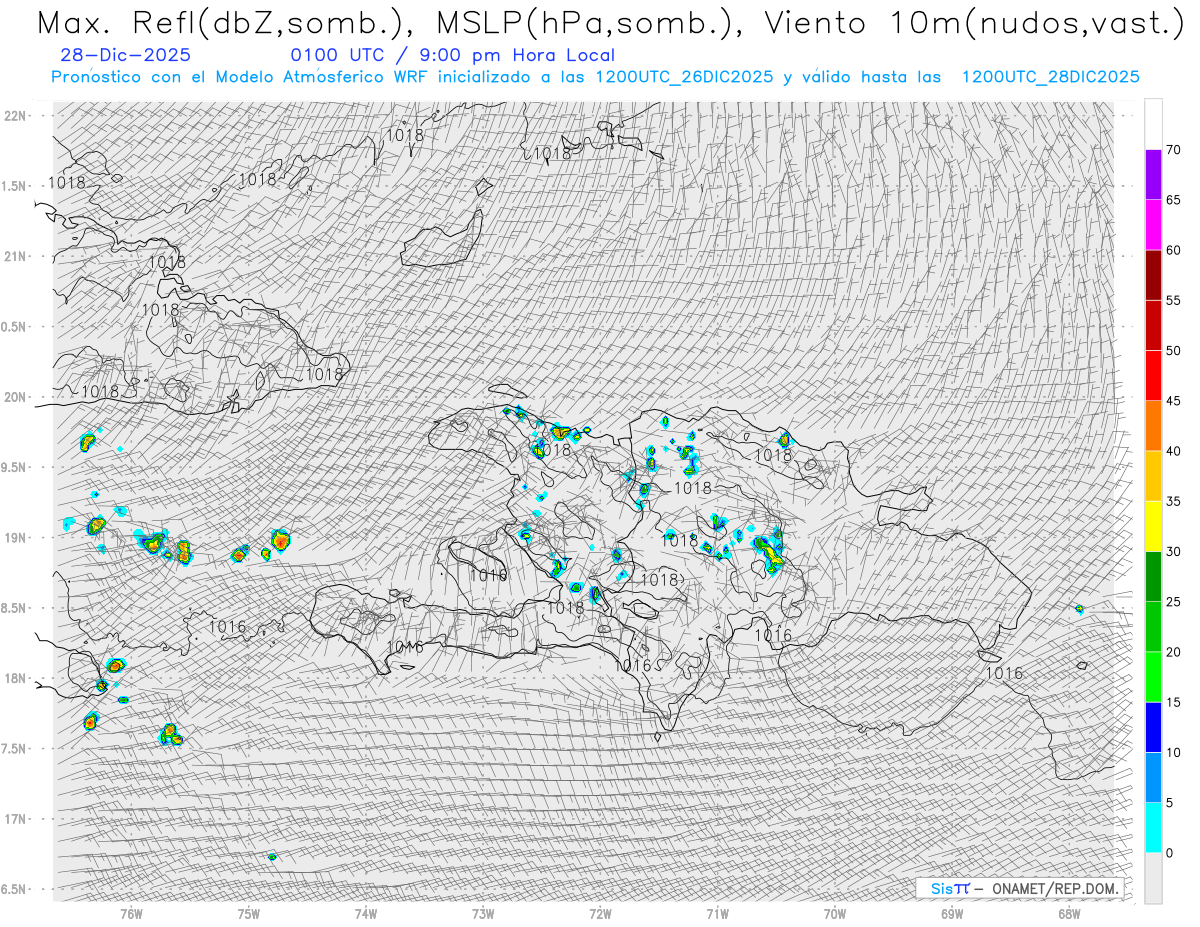Click the '68W' longitude label
The width and height of the screenshot is (1200, 927).
[1069, 913]
